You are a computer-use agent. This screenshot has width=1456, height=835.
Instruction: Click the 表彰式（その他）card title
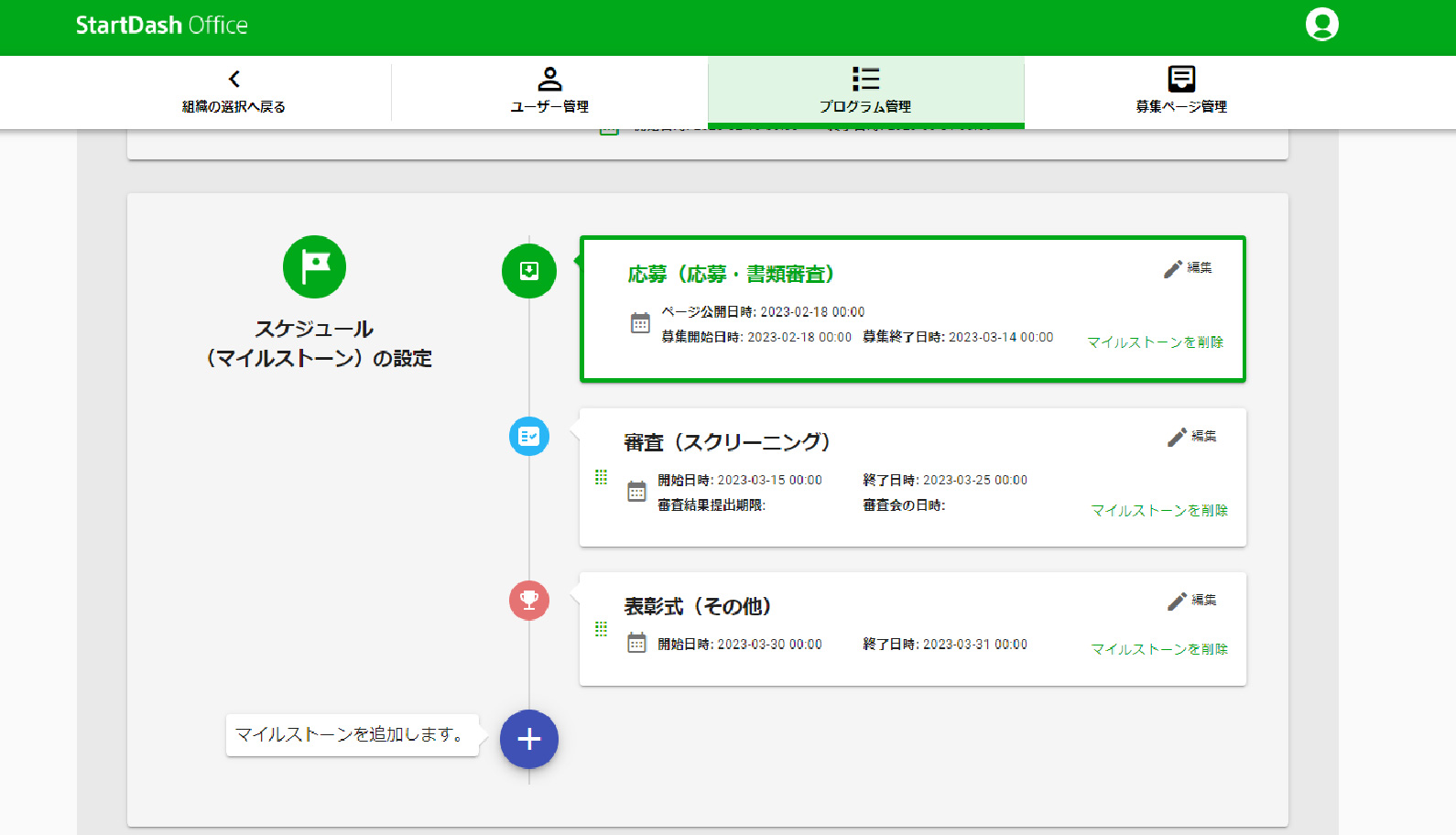(698, 606)
